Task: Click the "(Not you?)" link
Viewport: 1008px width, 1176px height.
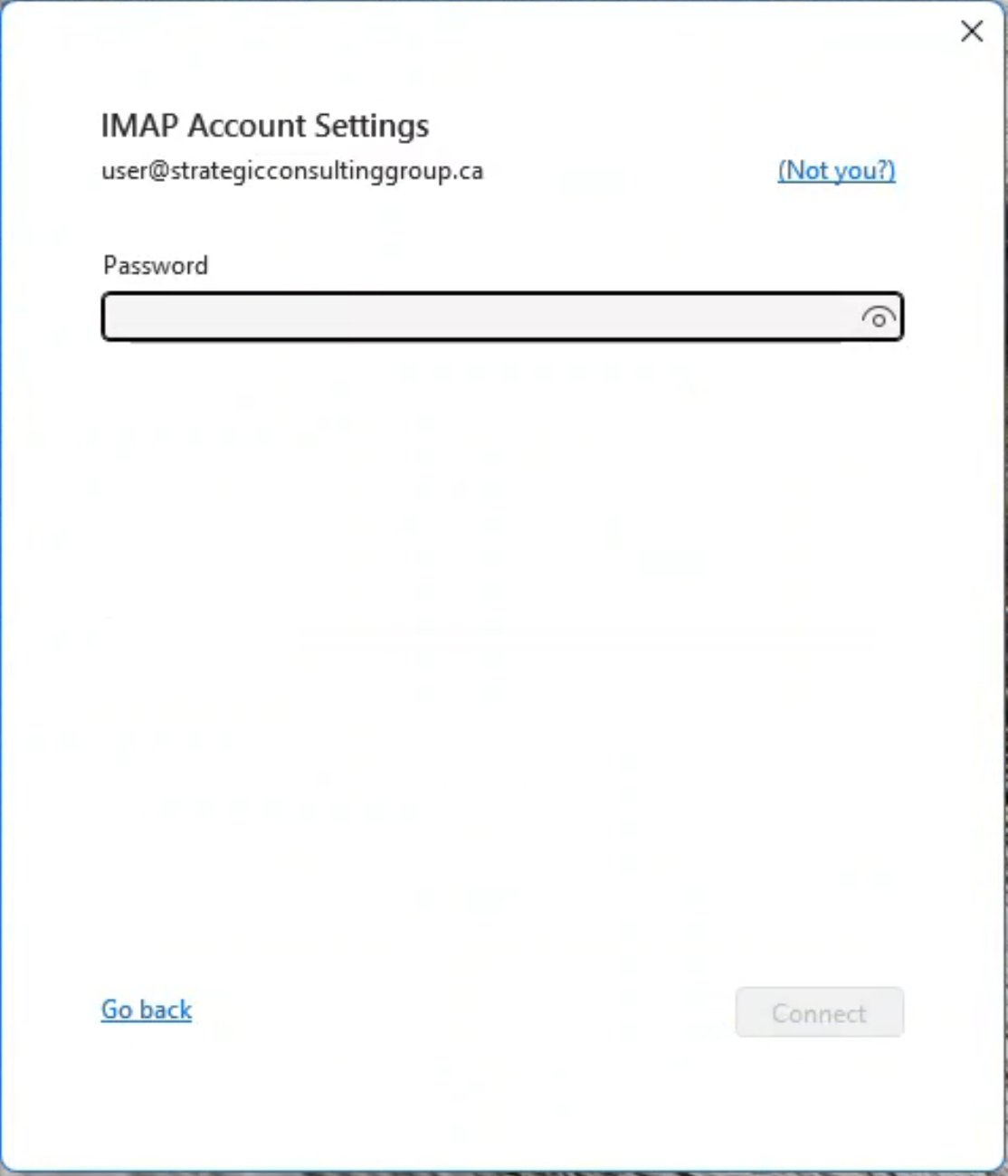Action: pyautogui.click(x=836, y=170)
